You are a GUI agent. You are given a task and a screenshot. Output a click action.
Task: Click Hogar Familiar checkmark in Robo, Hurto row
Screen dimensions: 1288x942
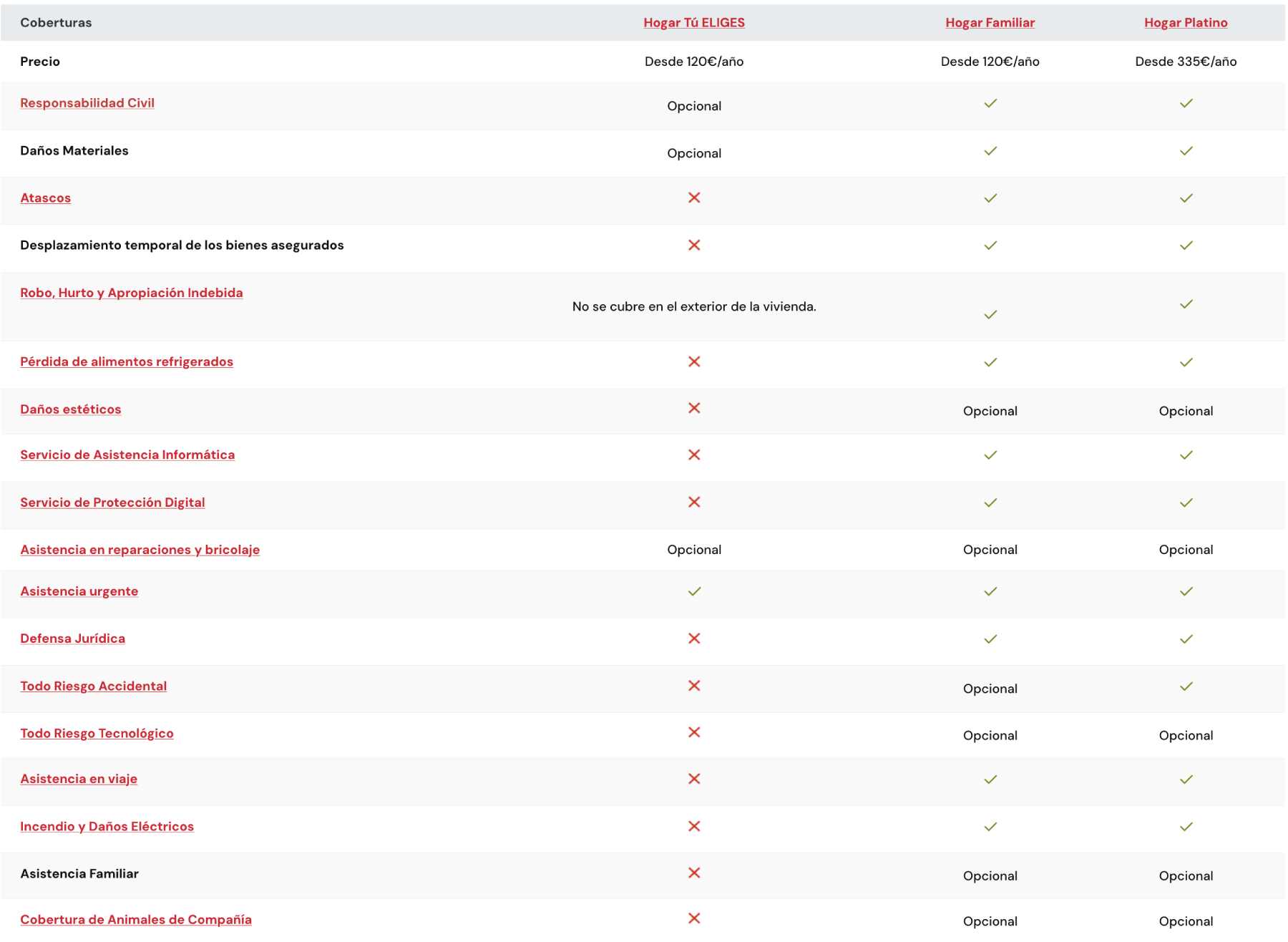point(990,315)
